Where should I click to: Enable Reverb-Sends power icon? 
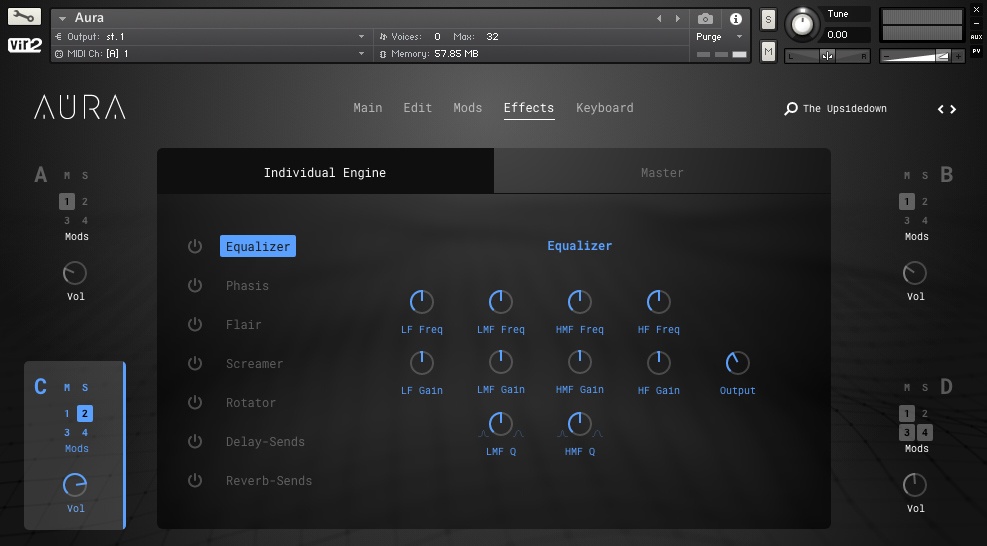(195, 481)
